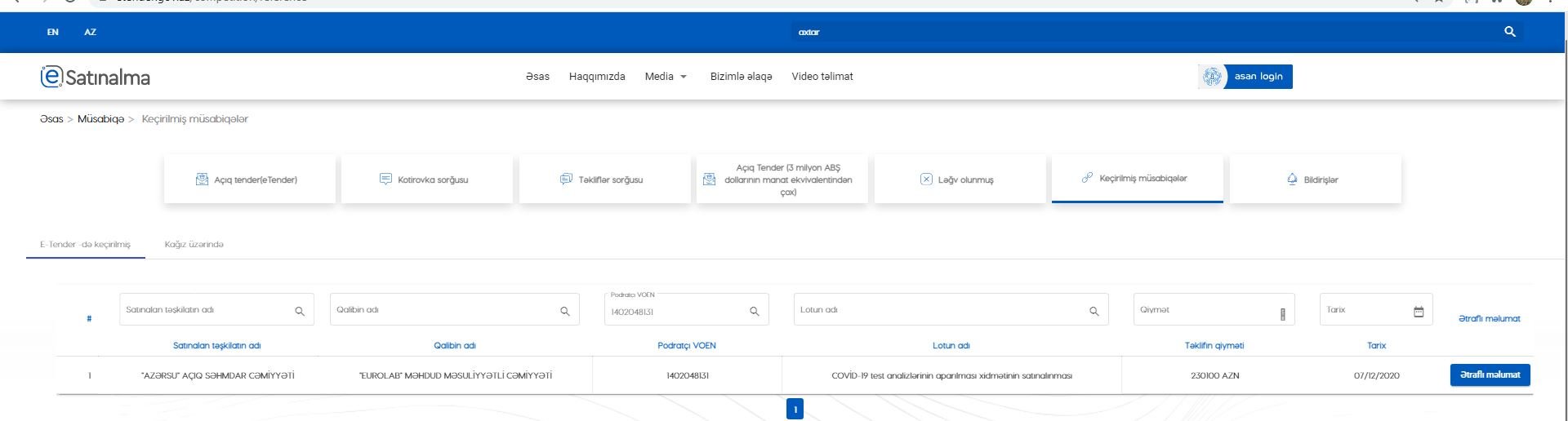The height and width of the screenshot is (421, 1568).
Task: Click the Bildirişlər bell icon
Action: click(1292, 179)
